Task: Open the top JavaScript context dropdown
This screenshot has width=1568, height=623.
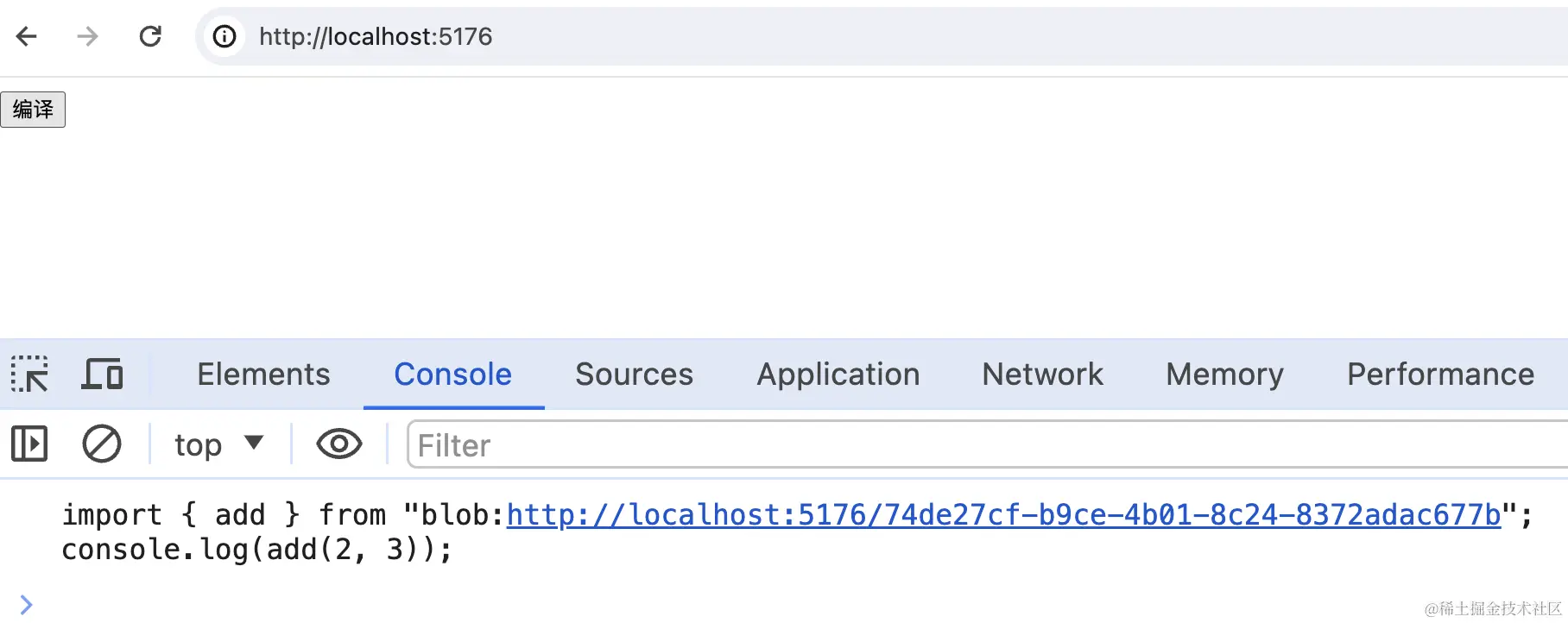Action: tap(218, 444)
